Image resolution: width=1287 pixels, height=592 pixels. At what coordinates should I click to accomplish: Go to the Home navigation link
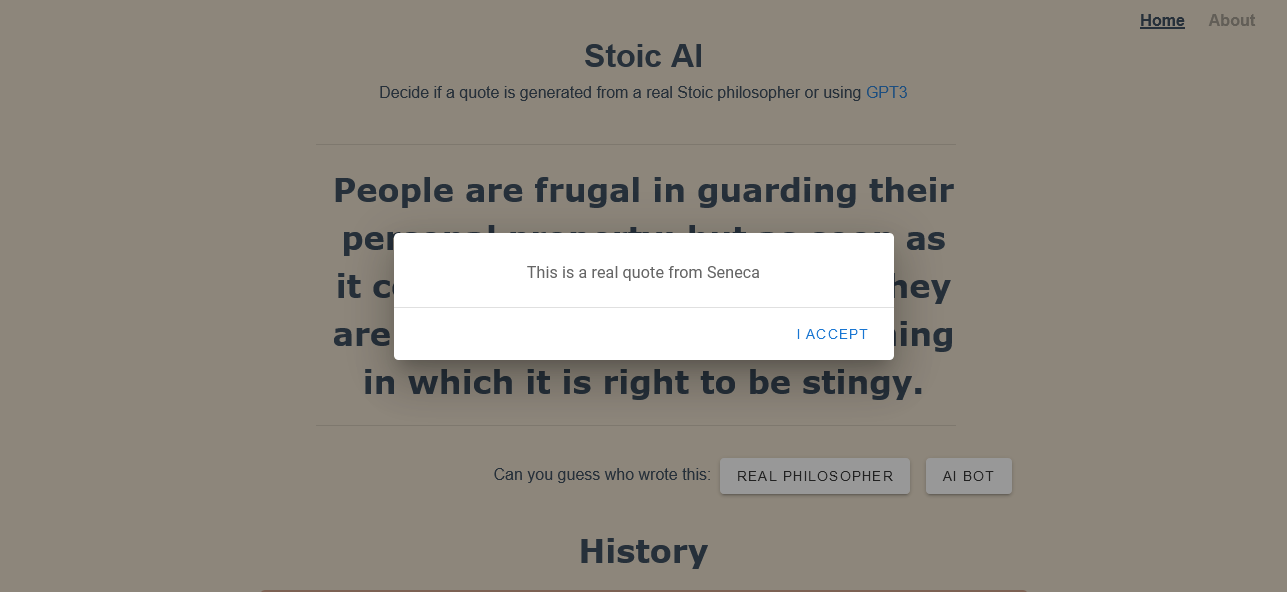click(1162, 20)
